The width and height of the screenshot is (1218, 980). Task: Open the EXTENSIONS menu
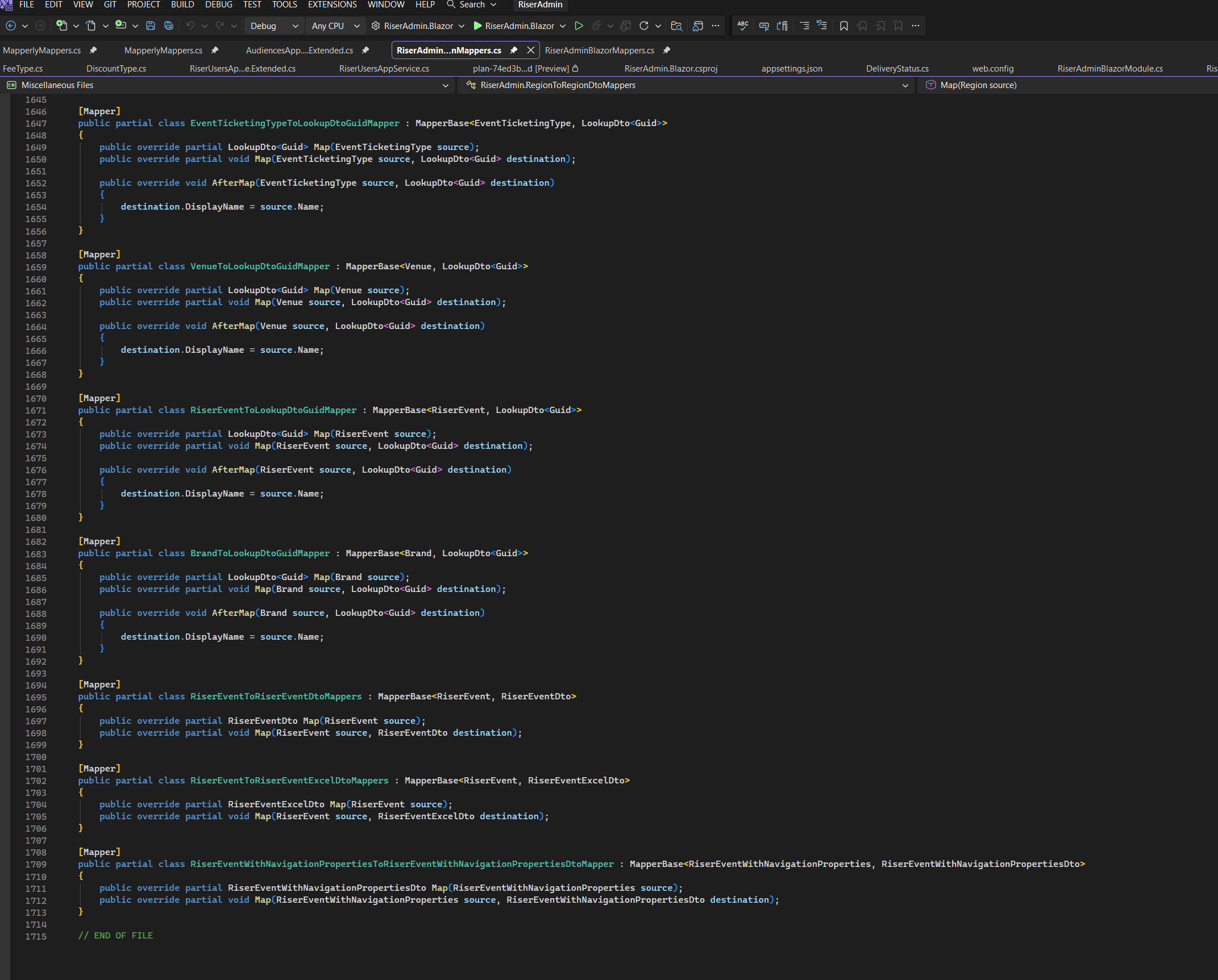(332, 5)
